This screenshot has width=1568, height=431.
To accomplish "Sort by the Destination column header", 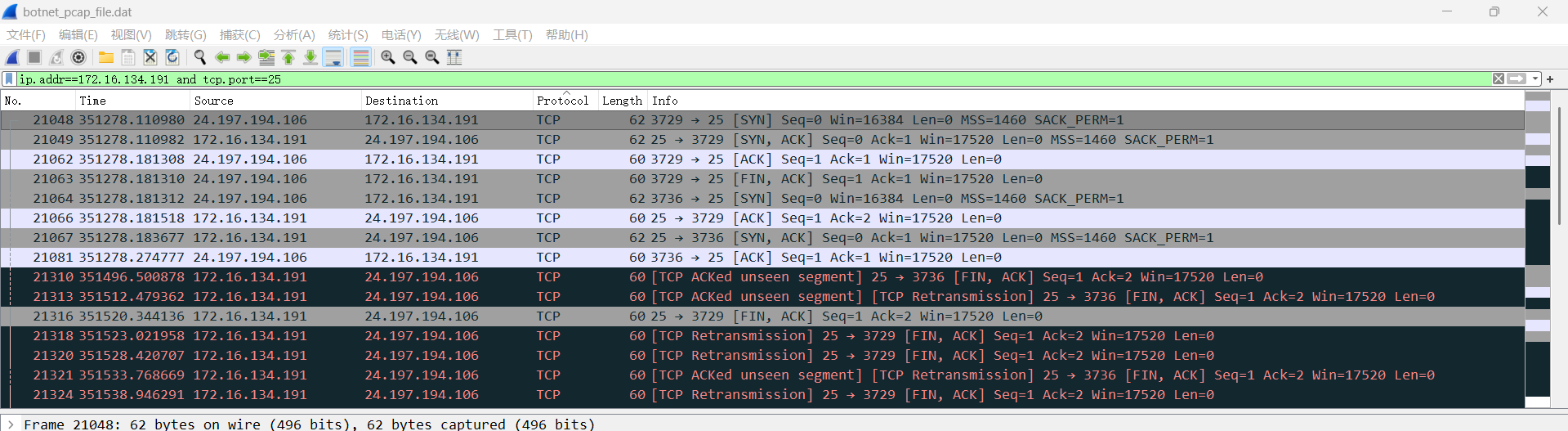I will point(446,101).
